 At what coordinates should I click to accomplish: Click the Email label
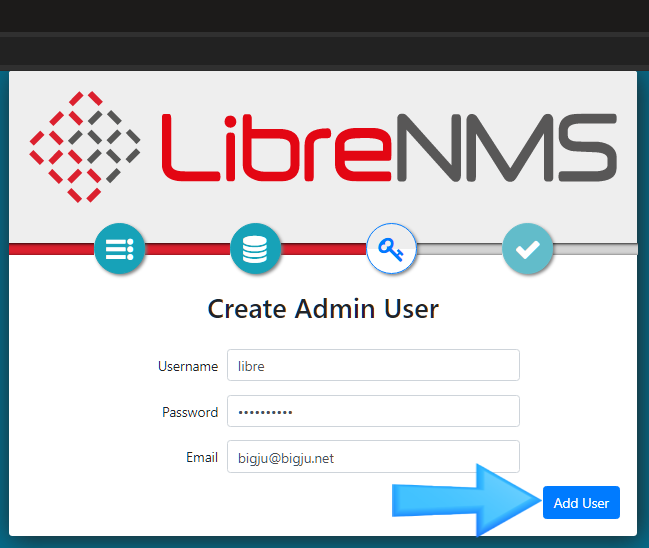coord(202,457)
